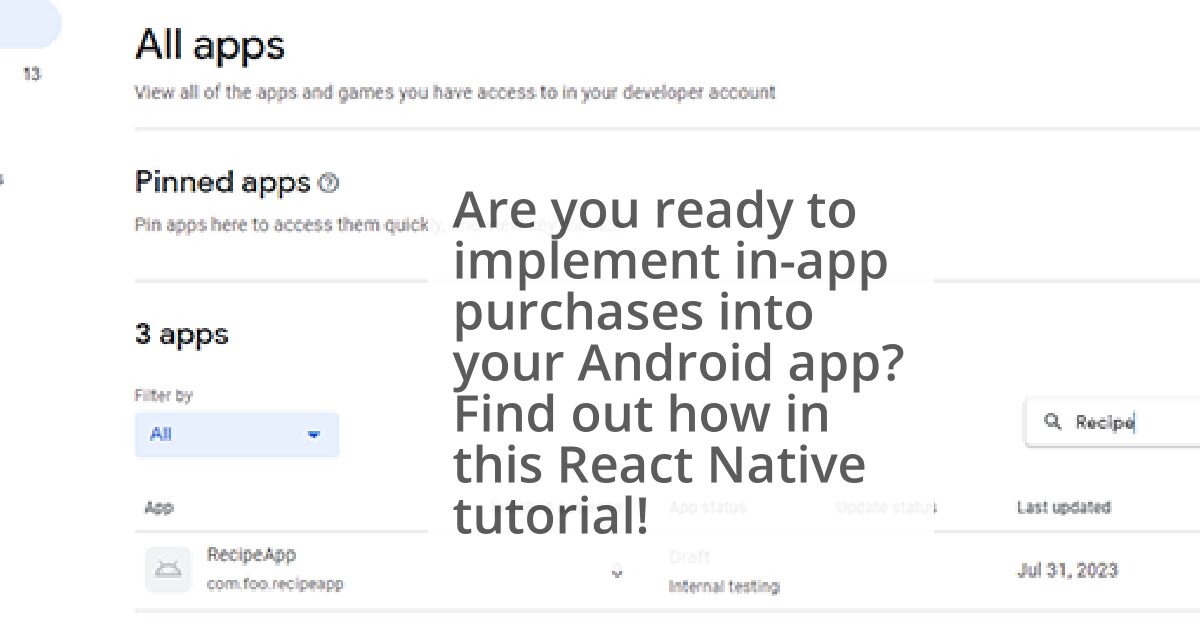1200x627 pixels.
Task: Select the com.foo.recipeapp package name
Action: 274,584
